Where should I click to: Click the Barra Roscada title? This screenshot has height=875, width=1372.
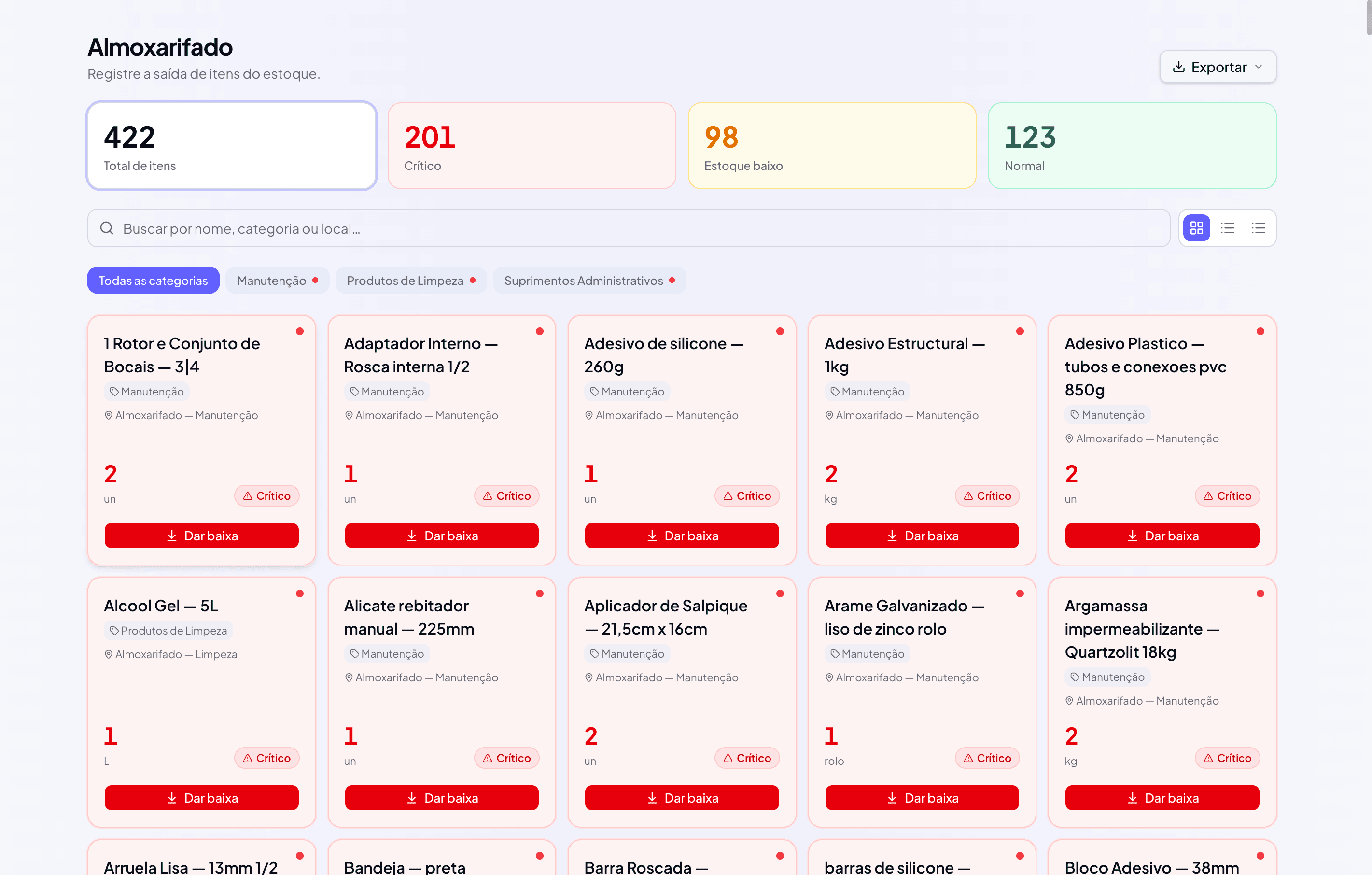tap(646, 868)
